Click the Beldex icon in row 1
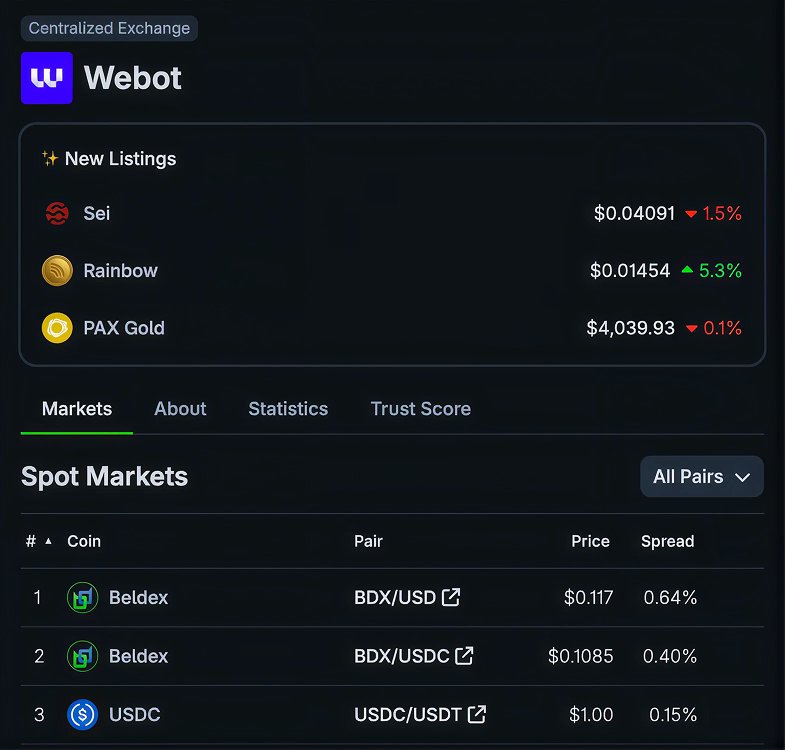This screenshot has height=750, width=786. tap(82, 598)
